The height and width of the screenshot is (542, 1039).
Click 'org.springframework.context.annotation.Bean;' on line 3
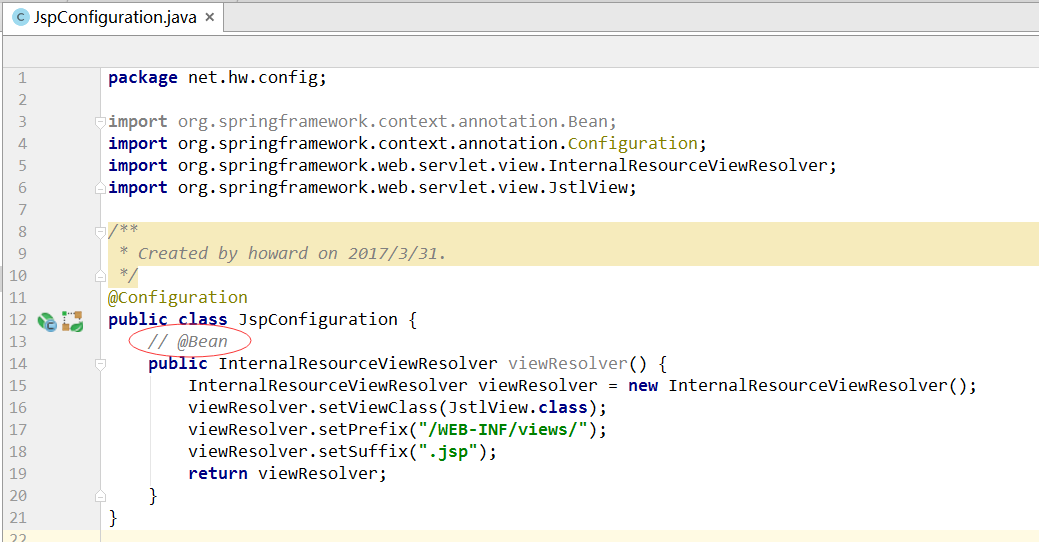tap(397, 122)
